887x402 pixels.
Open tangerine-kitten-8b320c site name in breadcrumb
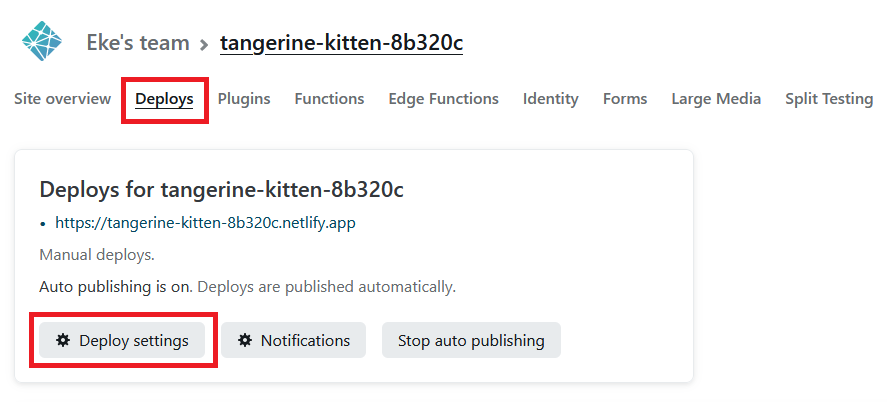[341, 43]
